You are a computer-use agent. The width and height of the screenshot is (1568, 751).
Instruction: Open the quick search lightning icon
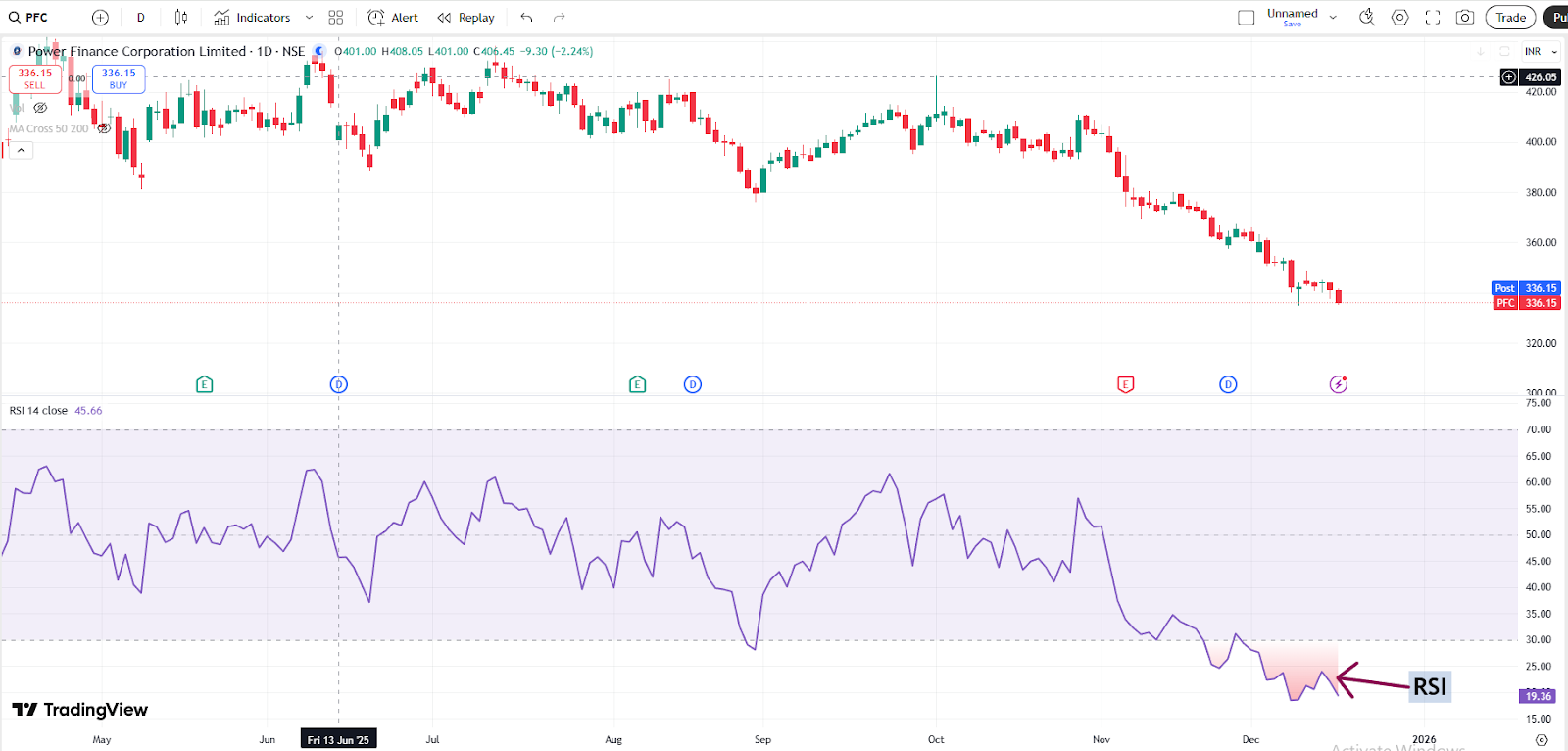point(1367,18)
